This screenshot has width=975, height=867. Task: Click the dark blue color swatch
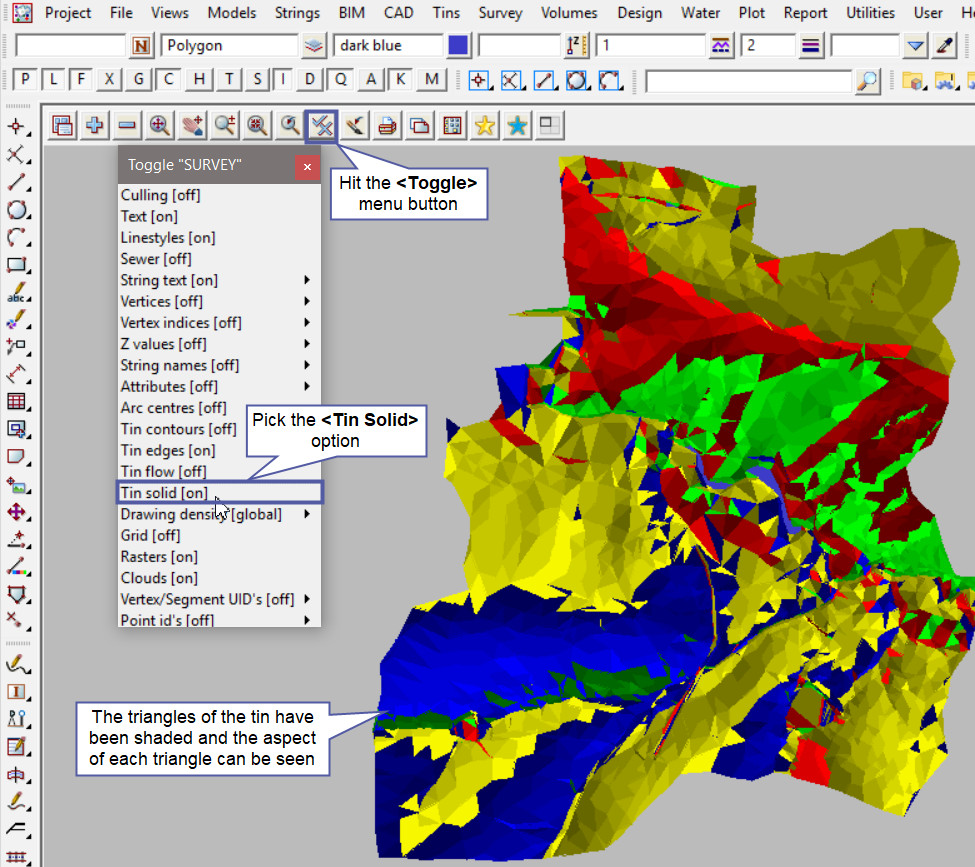pos(458,46)
